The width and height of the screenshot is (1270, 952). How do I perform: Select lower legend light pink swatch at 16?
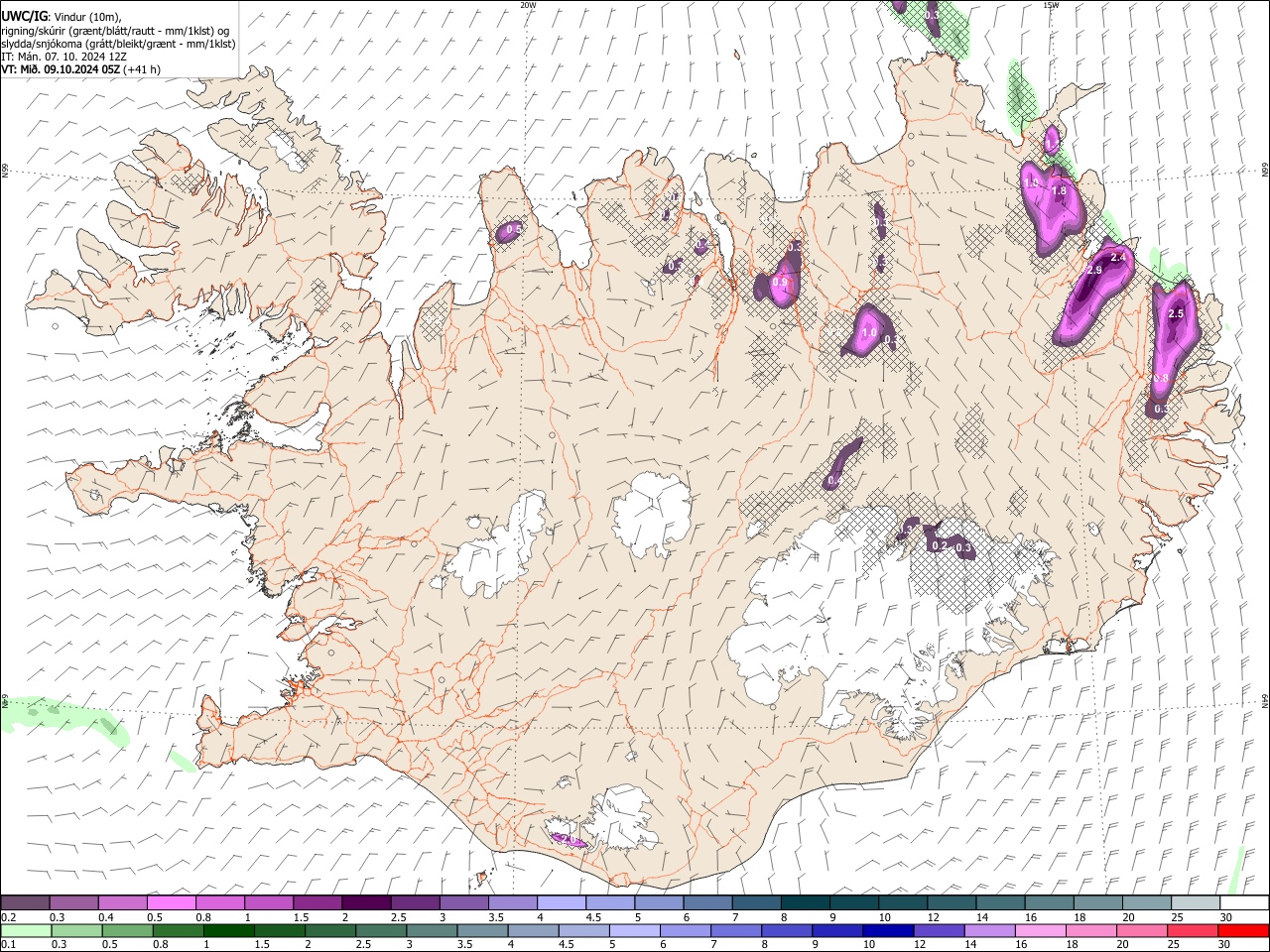click(1039, 930)
